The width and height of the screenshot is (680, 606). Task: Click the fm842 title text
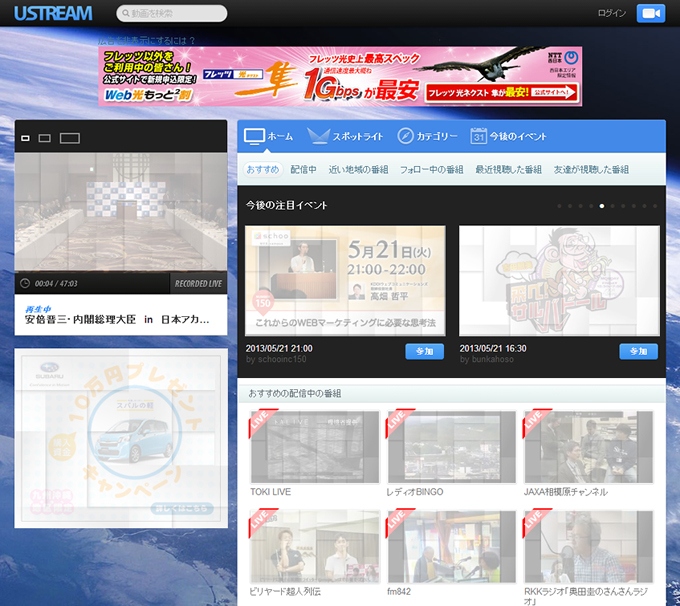399,592
